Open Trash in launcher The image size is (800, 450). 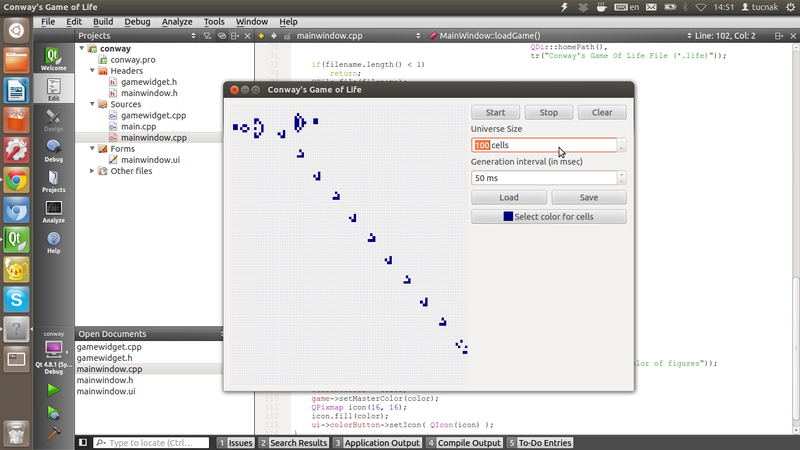pyautogui.click(x=16, y=433)
